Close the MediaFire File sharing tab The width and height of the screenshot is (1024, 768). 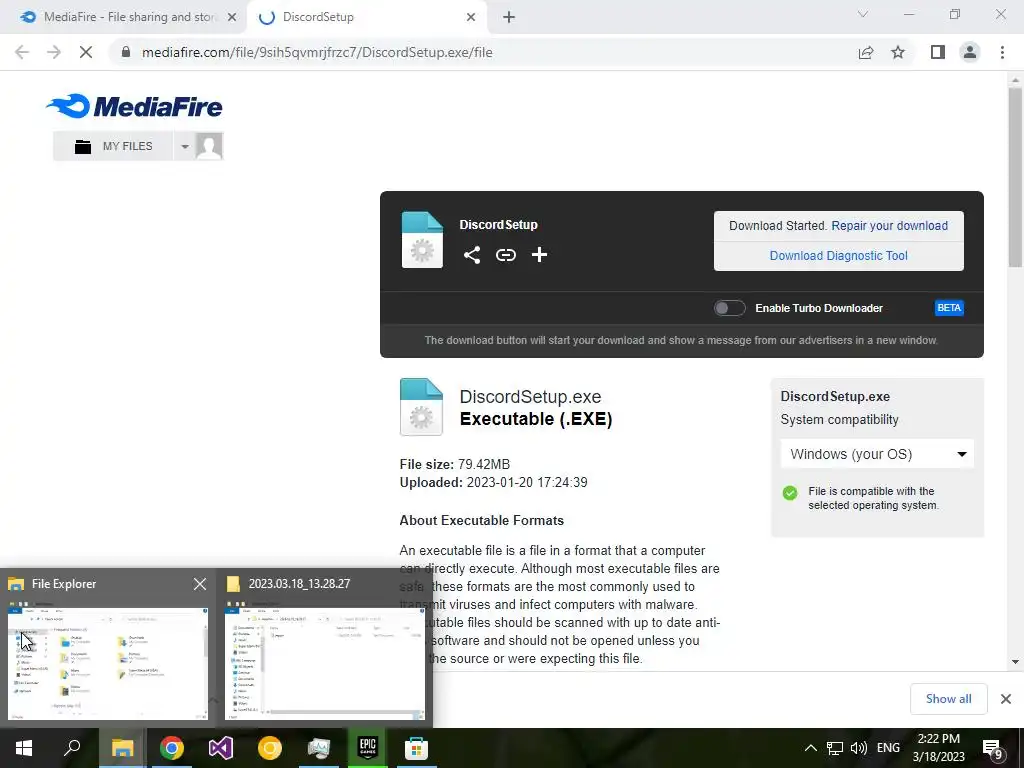click(231, 17)
